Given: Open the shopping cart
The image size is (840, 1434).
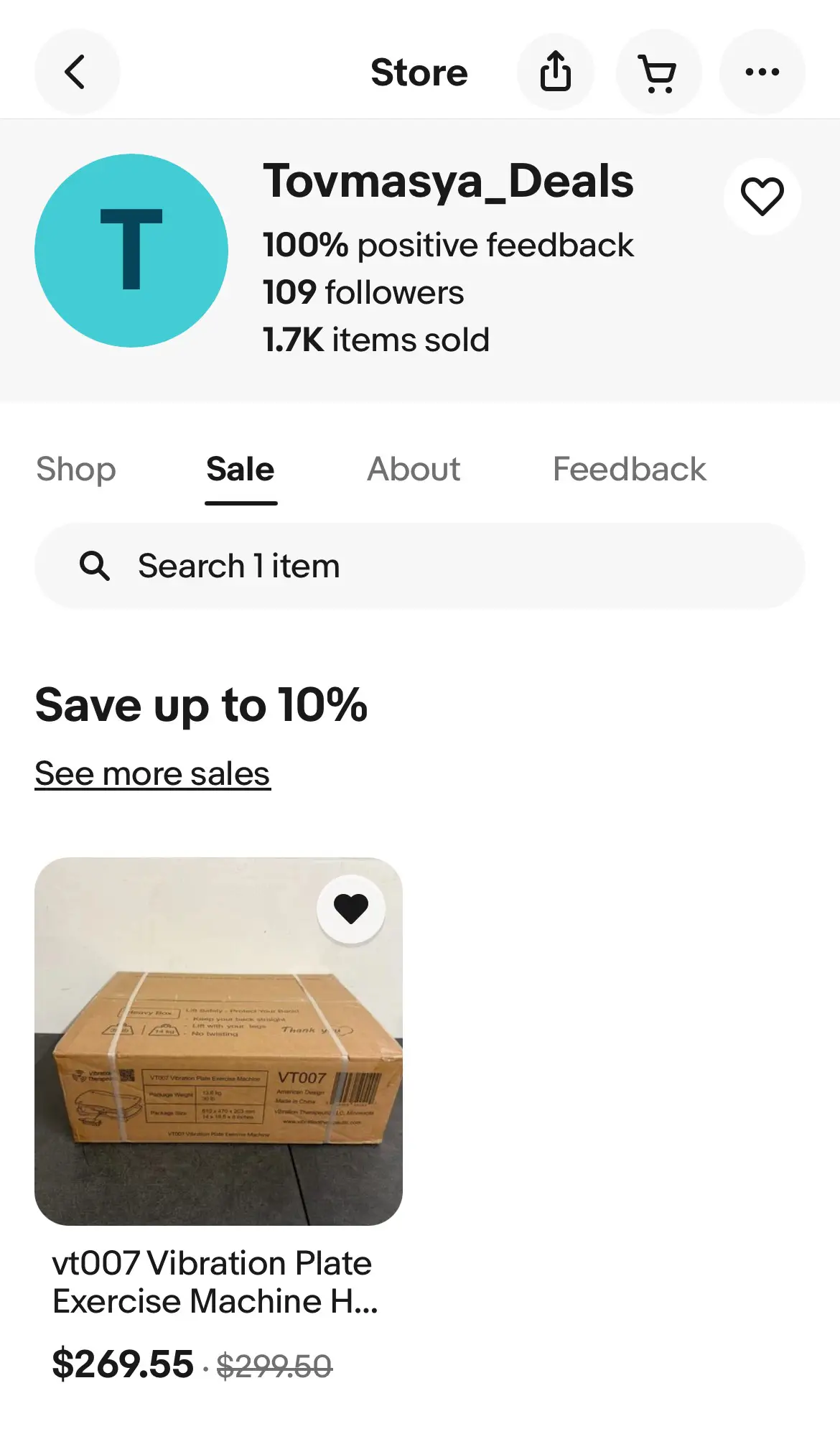Looking at the screenshot, I should (658, 72).
